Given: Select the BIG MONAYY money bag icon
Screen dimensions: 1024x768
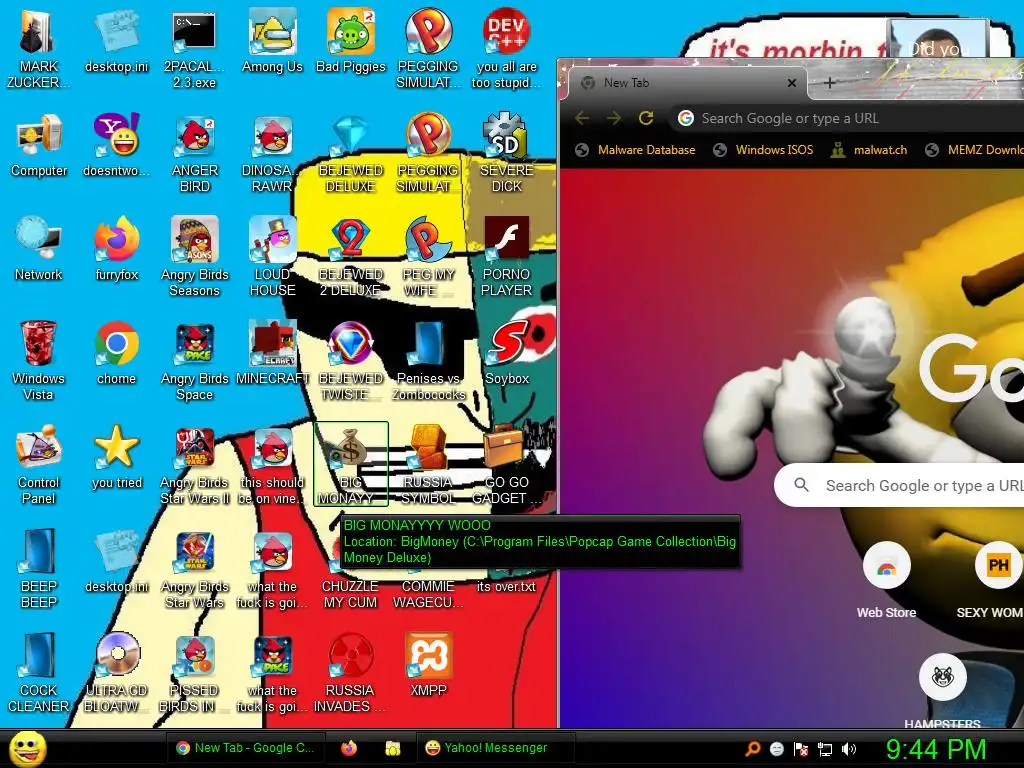Looking at the screenshot, I should tap(351, 464).
